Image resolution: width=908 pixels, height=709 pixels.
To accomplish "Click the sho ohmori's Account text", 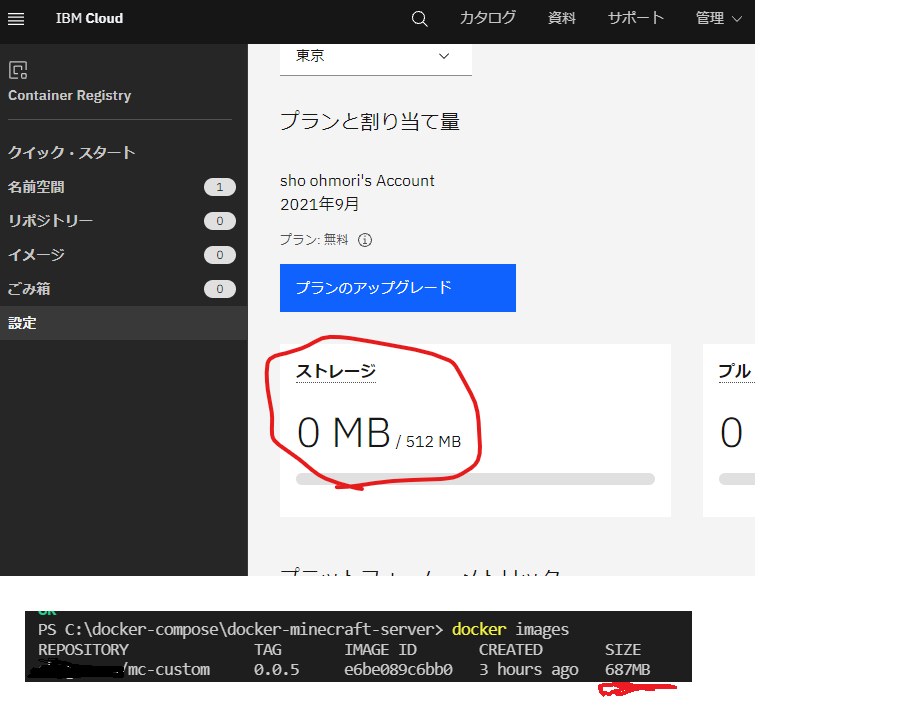I will point(357,181).
